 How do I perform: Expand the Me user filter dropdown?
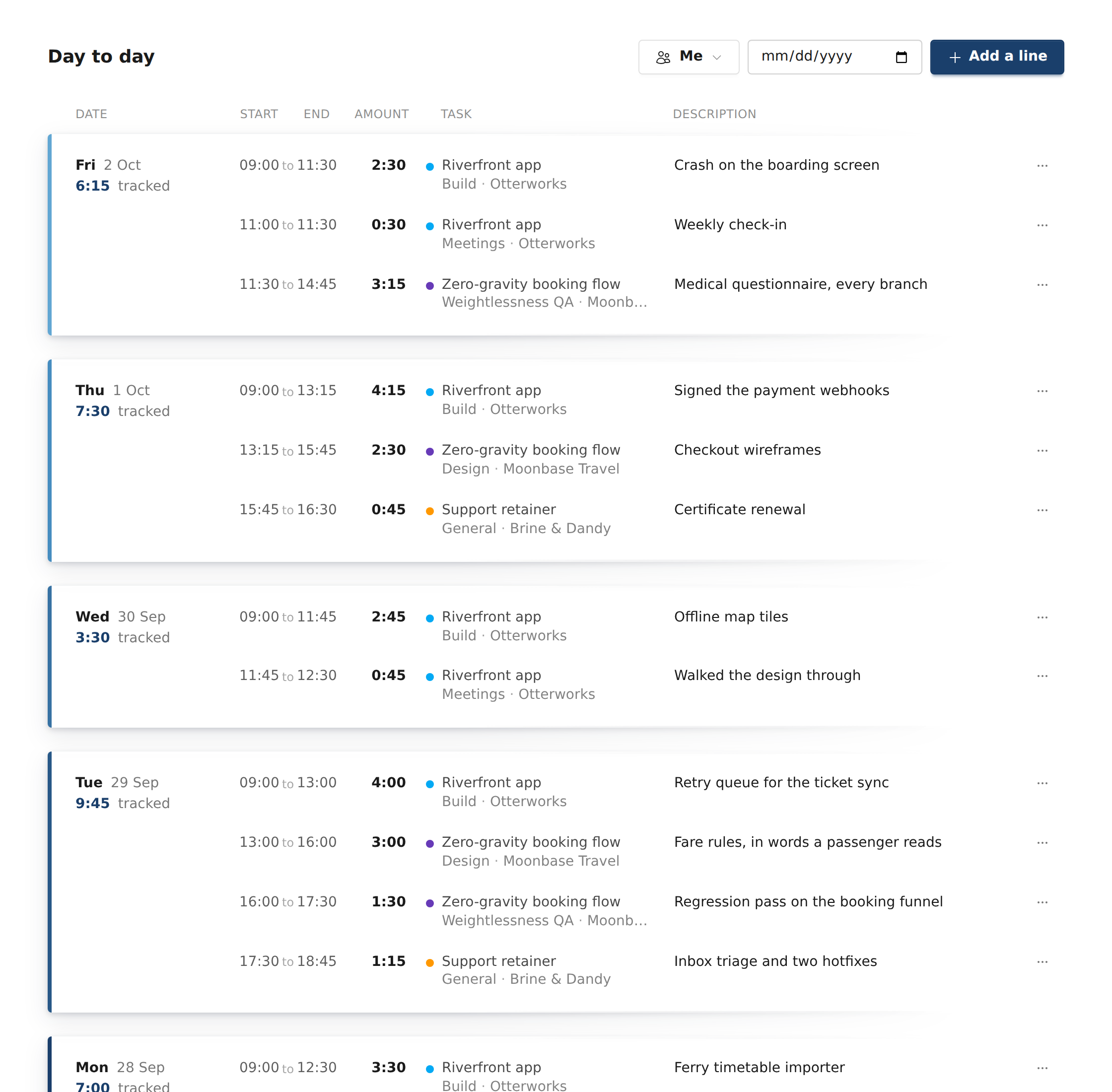[688, 57]
